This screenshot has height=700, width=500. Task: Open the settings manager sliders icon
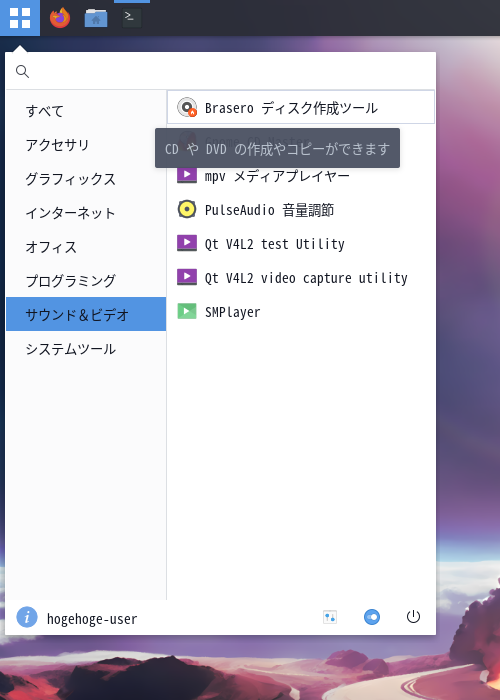point(330,617)
